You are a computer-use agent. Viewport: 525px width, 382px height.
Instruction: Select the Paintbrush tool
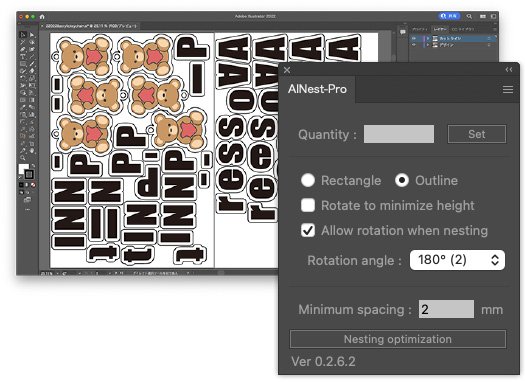(x=32, y=64)
